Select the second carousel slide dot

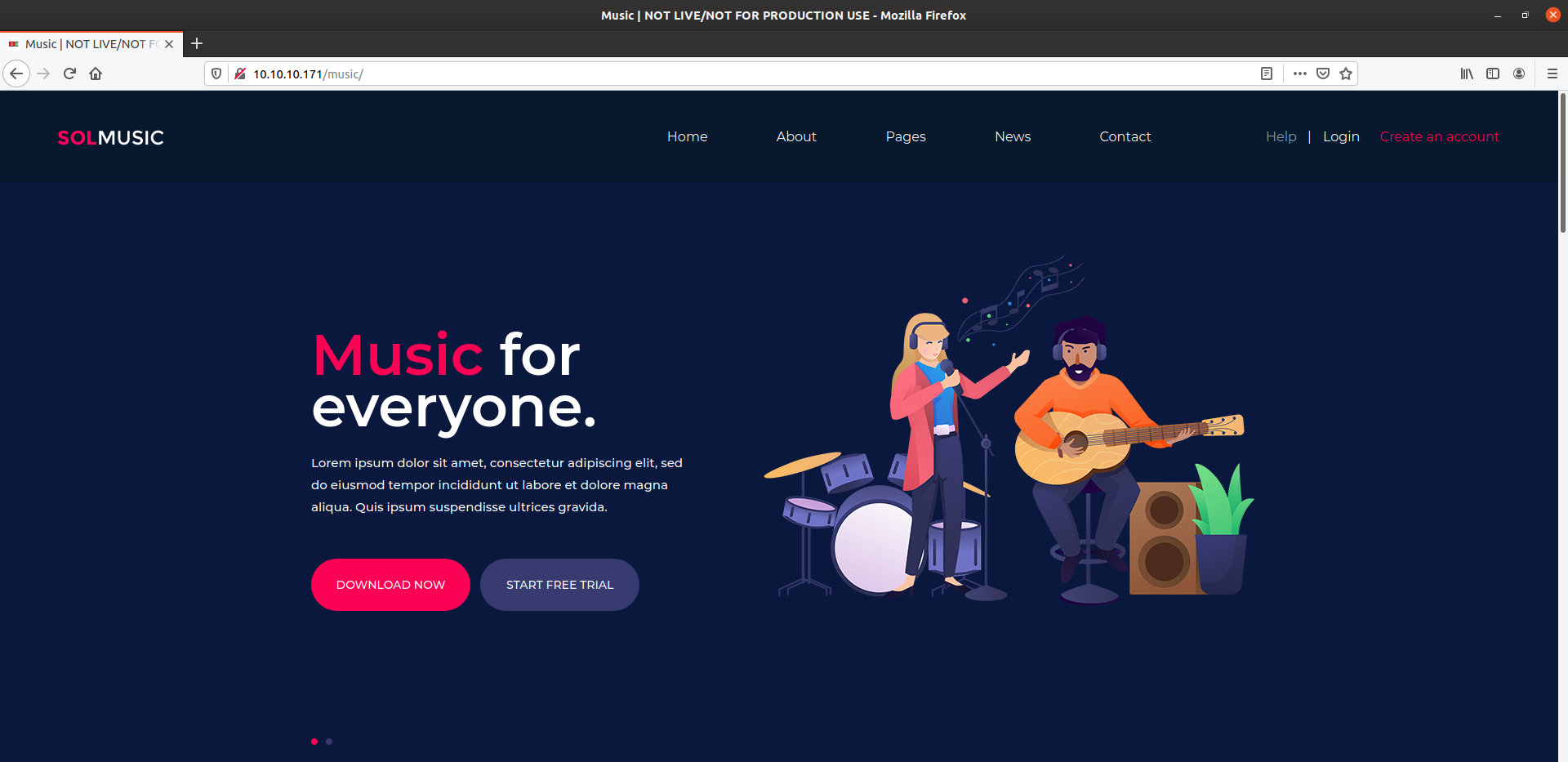coord(329,742)
